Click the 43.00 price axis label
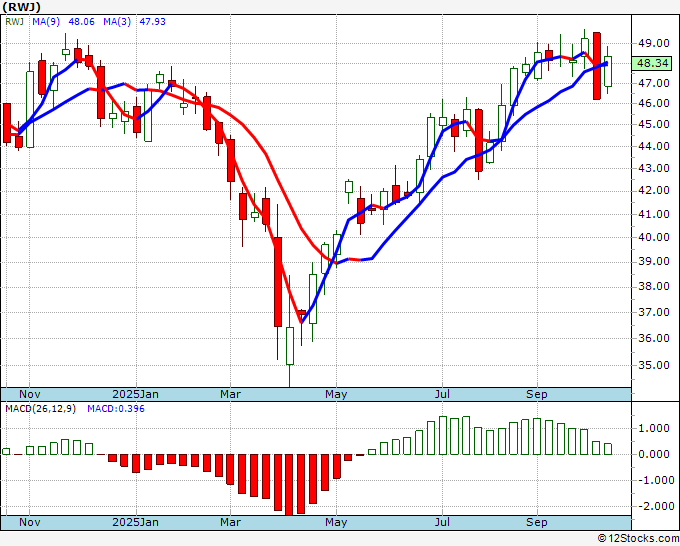 pos(653,168)
